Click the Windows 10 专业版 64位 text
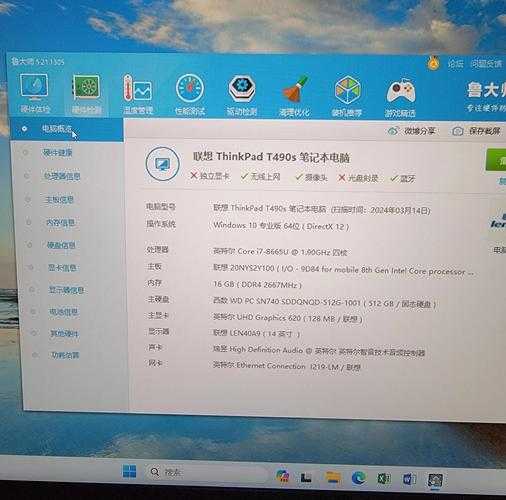Viewport: 506px width, 500px height. pos(281,226)
